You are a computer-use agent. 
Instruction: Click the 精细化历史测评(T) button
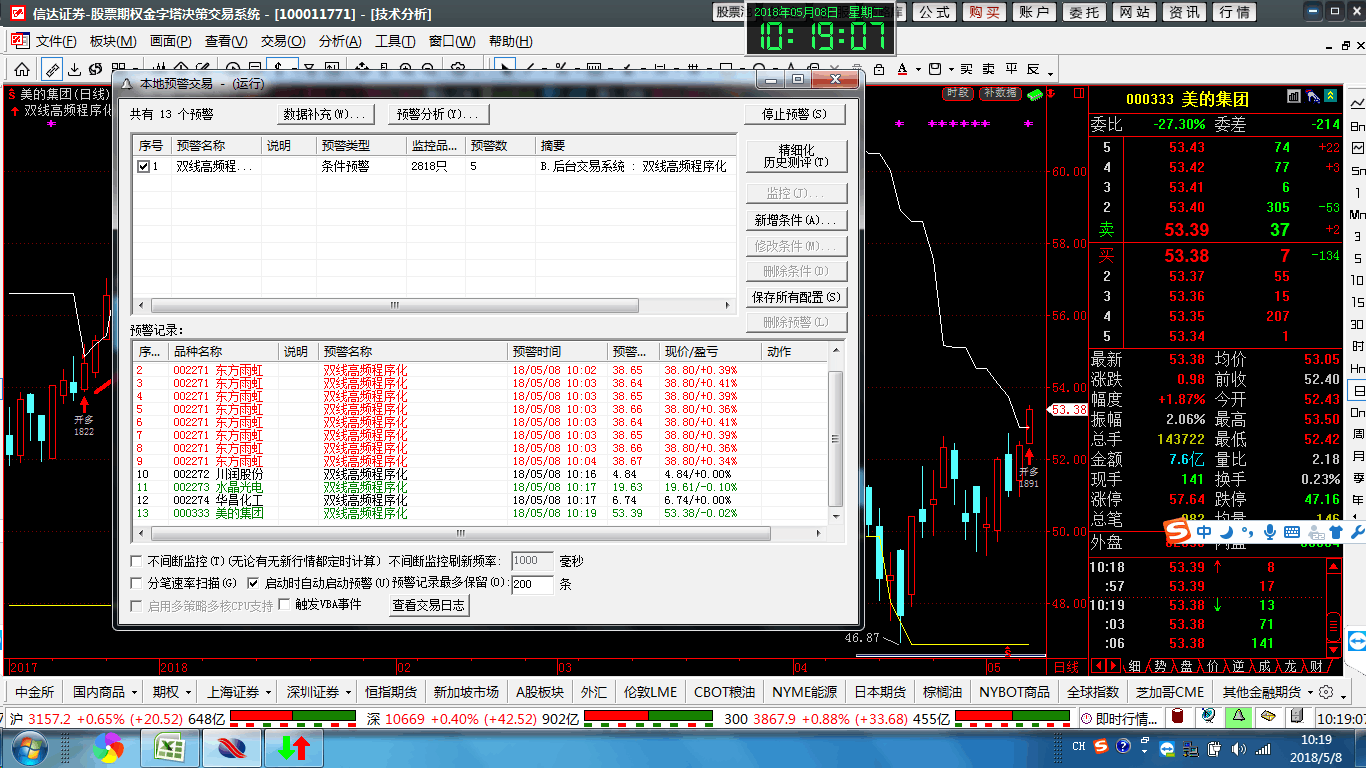[x=796, y=156]
